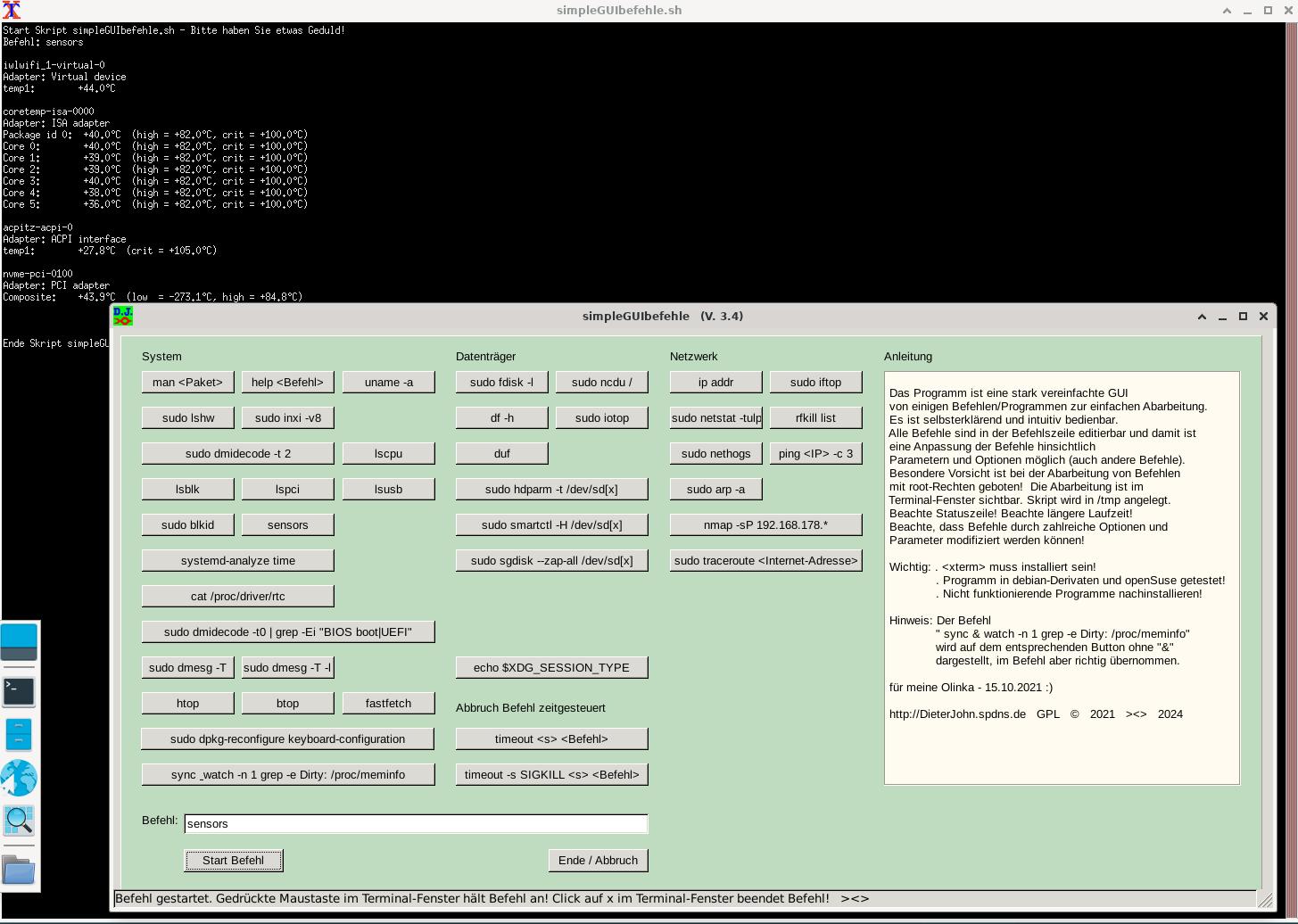This screenshot has height=924, width=1298.
Task: Click the http://DieterJohn.spdns.de text
Action: [957, 714]
